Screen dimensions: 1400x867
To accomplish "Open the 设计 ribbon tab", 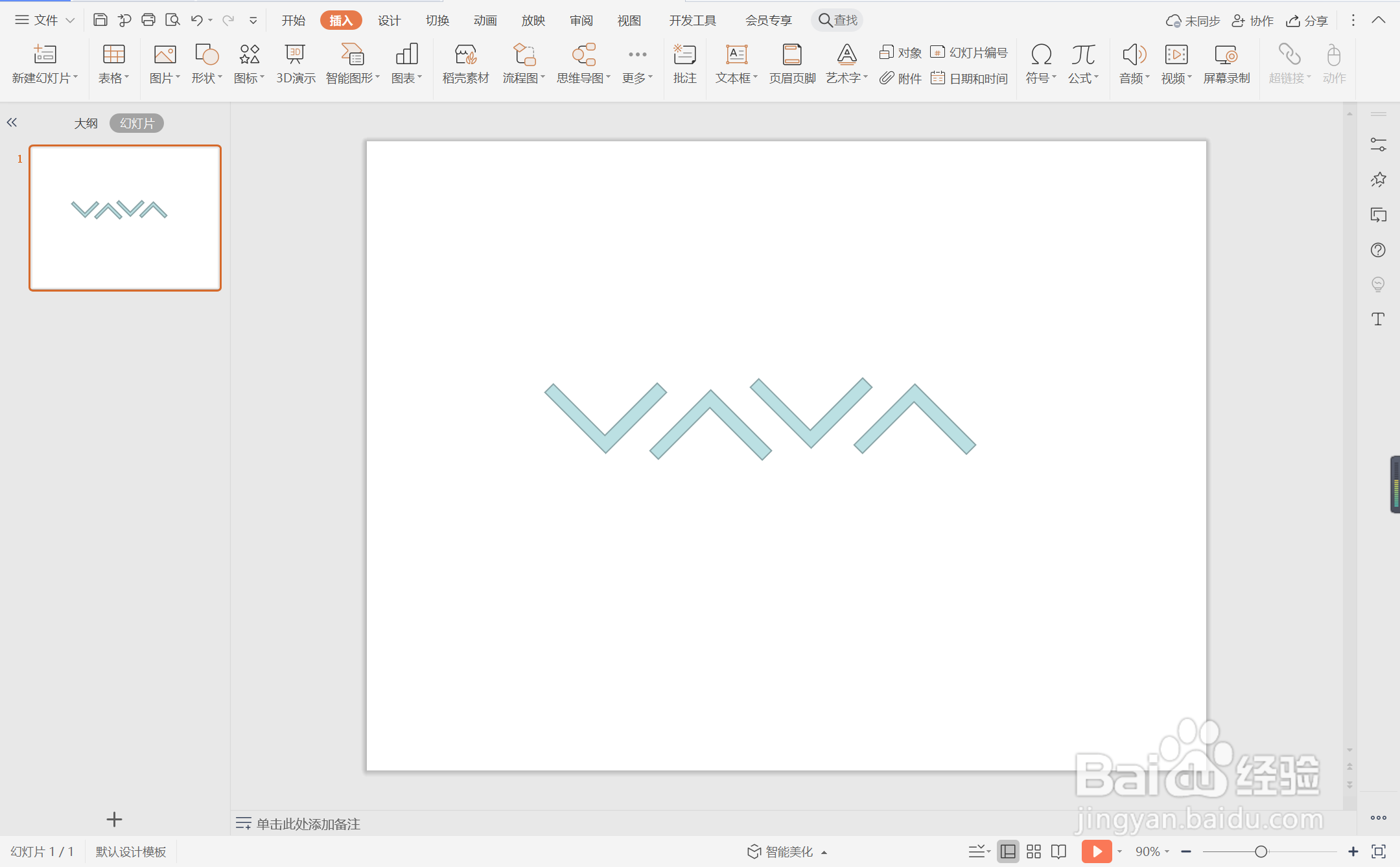I will pyautogui.click(x=389, y=20).
